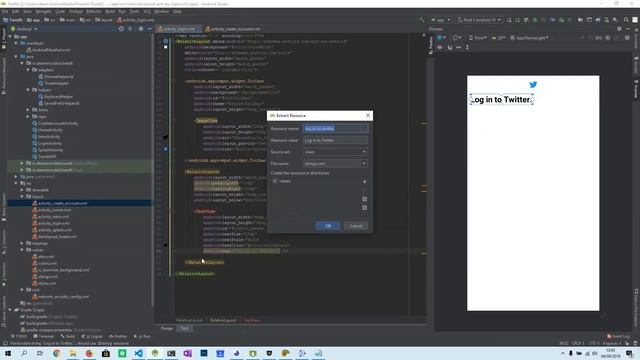
Task: Open the Help menu
Action: click(177, 11)
